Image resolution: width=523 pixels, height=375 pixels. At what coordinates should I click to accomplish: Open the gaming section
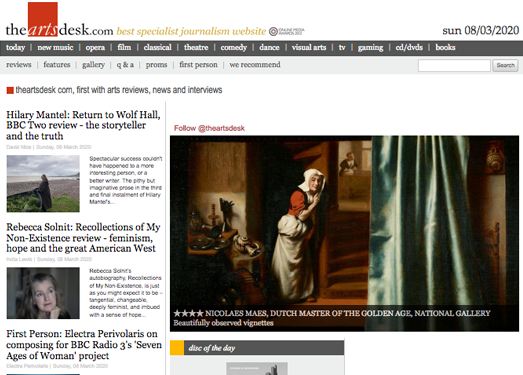click(371, 47)
